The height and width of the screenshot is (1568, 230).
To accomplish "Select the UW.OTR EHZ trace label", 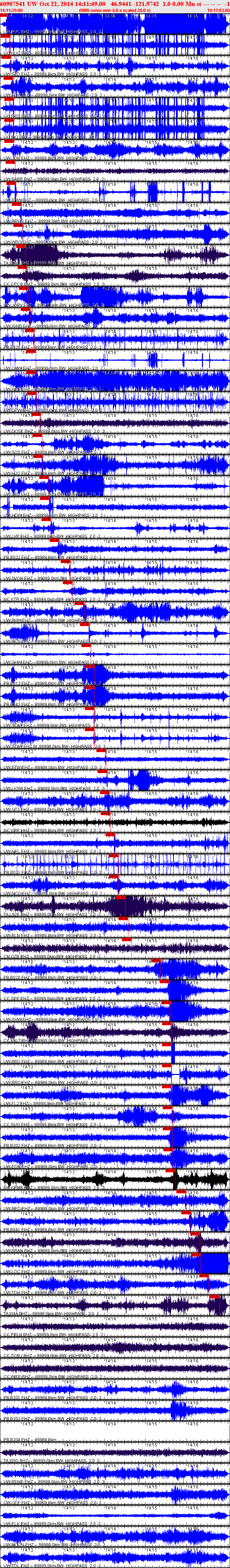I will click(54, 809).
